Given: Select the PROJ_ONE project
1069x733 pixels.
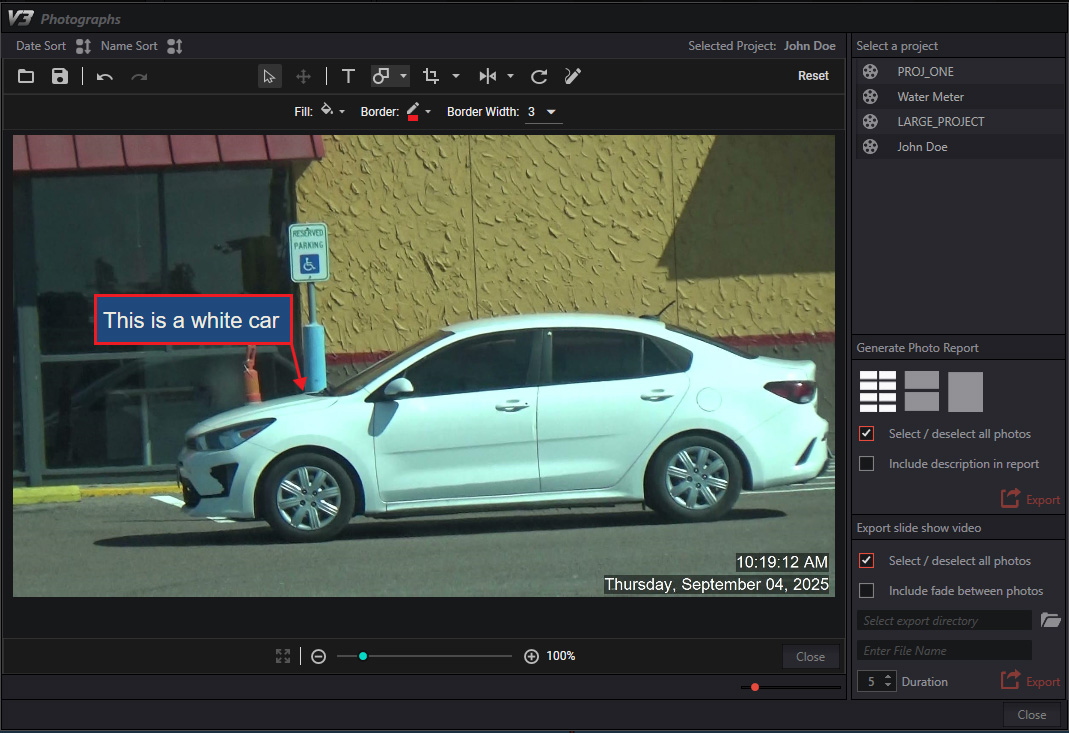Looking at the screenshot, I should 959,72.
